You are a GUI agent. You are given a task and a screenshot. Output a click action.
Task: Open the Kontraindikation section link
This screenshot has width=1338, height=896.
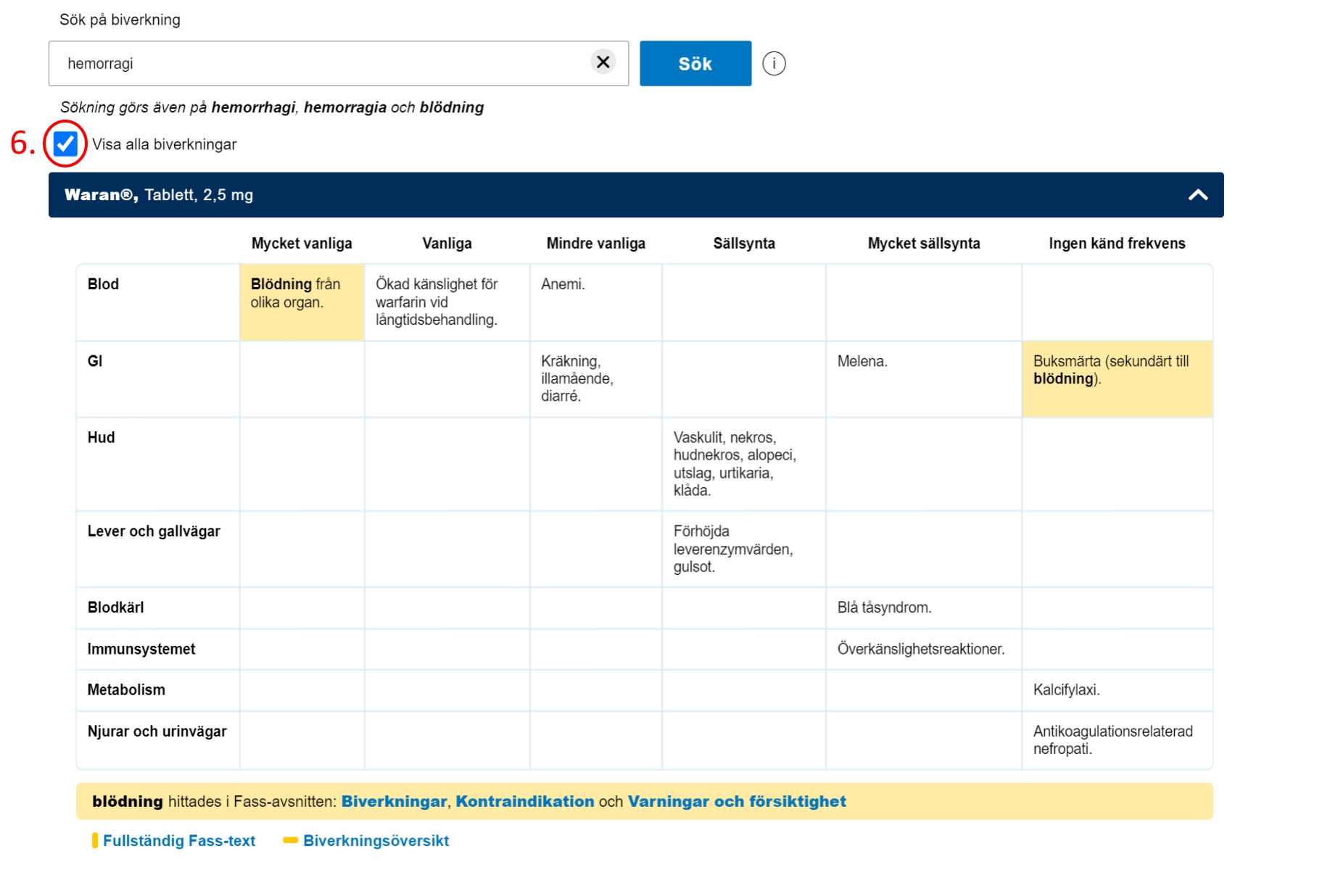(524, 802)
